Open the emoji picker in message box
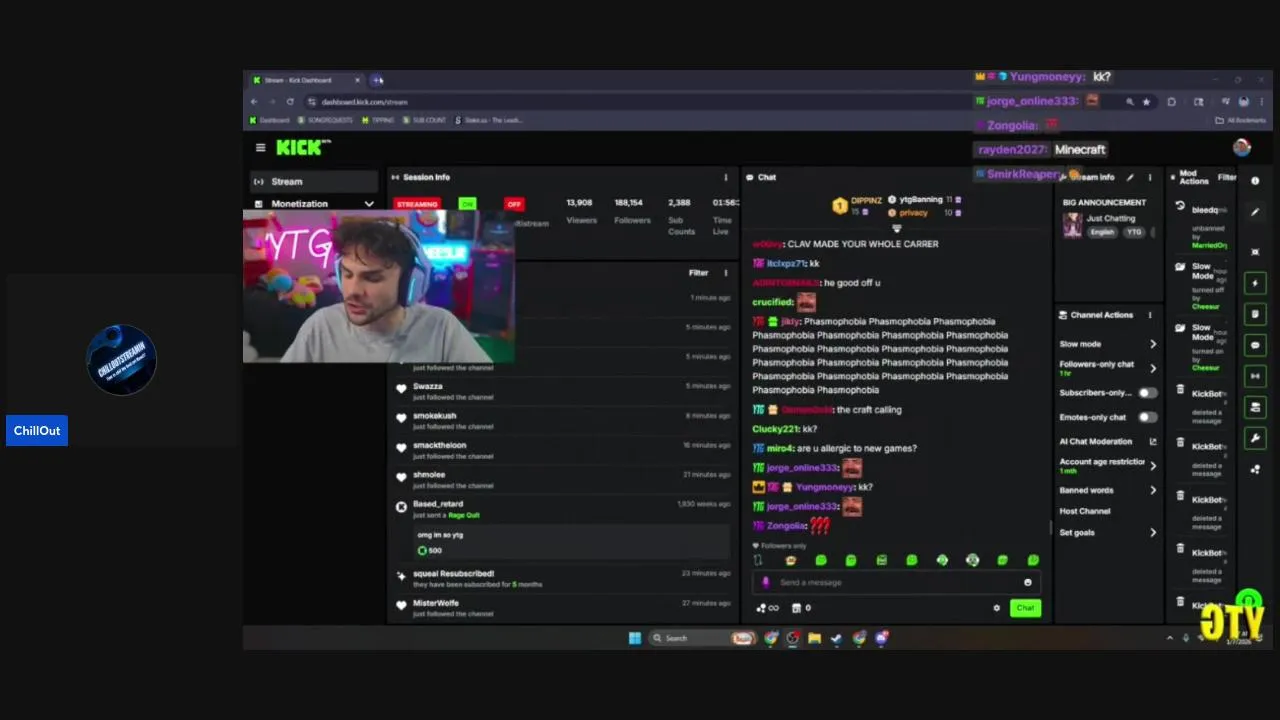1280x720 pixels. pyautogui.click(x=1027, y=583)
